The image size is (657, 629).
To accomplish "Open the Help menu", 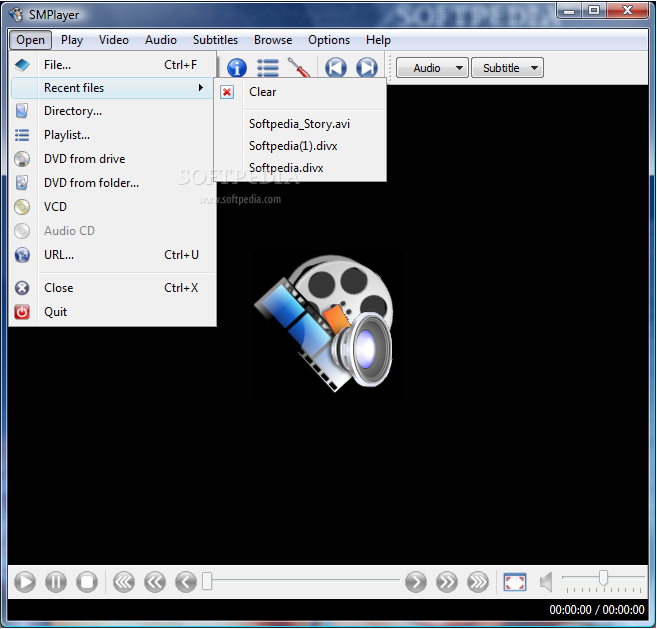I will (x=378, y=40).
